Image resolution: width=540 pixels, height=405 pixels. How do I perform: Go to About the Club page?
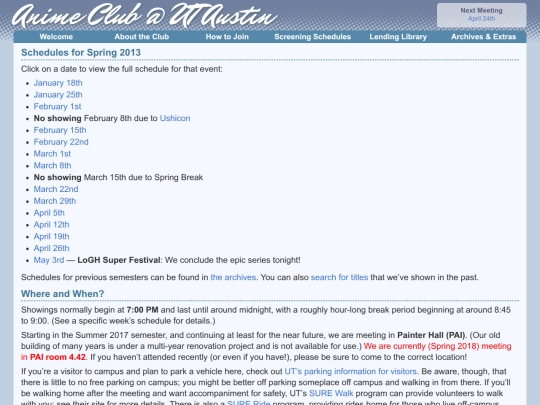[x=142, y=37]
